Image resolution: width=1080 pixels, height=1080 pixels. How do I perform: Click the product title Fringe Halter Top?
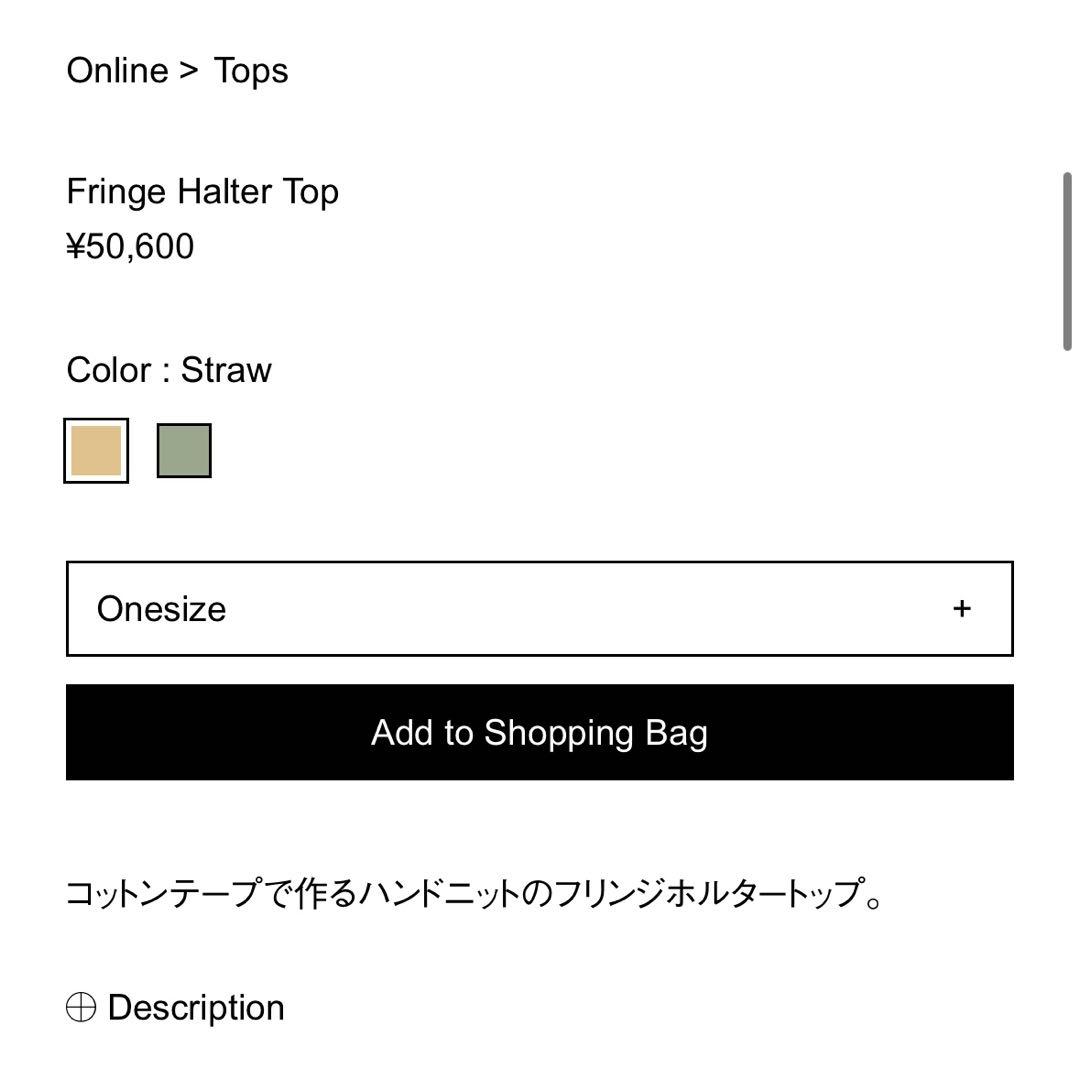[x=203, y=191]
